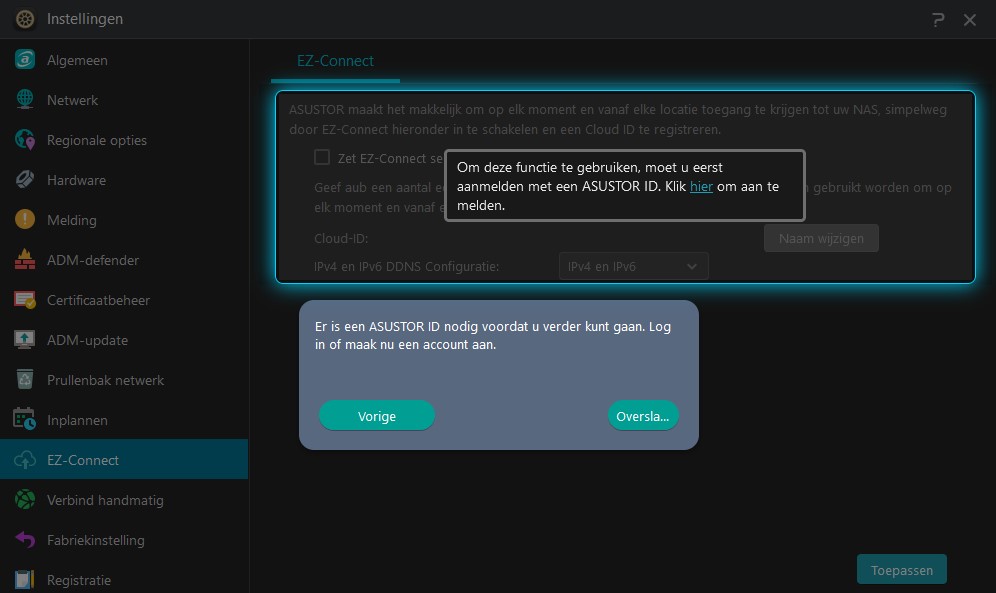This screenshot has height=593, width=996.
Task: Open Hardware settings section
Action: [x=124, y=180]
